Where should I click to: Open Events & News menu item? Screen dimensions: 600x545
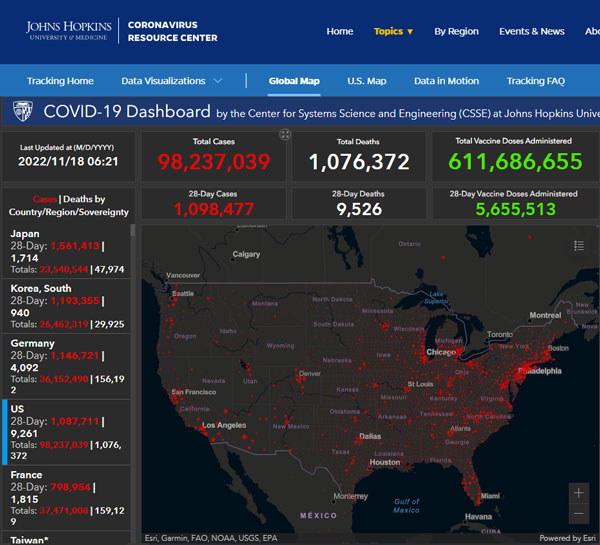tap(532, 31)
